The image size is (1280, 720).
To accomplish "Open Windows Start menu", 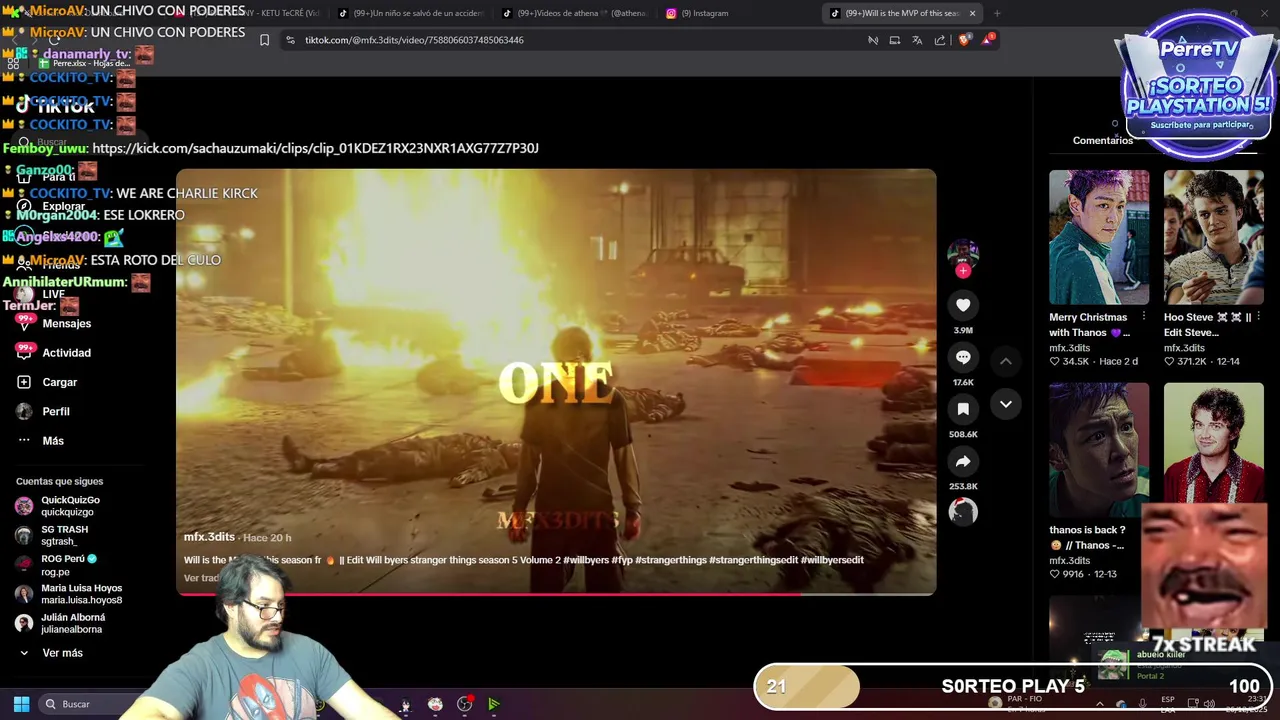I will click(21, 704).
